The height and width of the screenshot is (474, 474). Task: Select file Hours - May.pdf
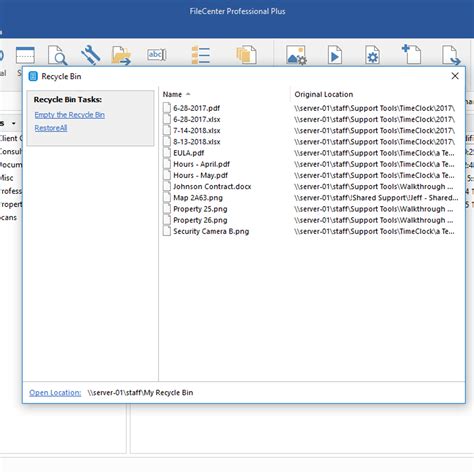(200, 175)
